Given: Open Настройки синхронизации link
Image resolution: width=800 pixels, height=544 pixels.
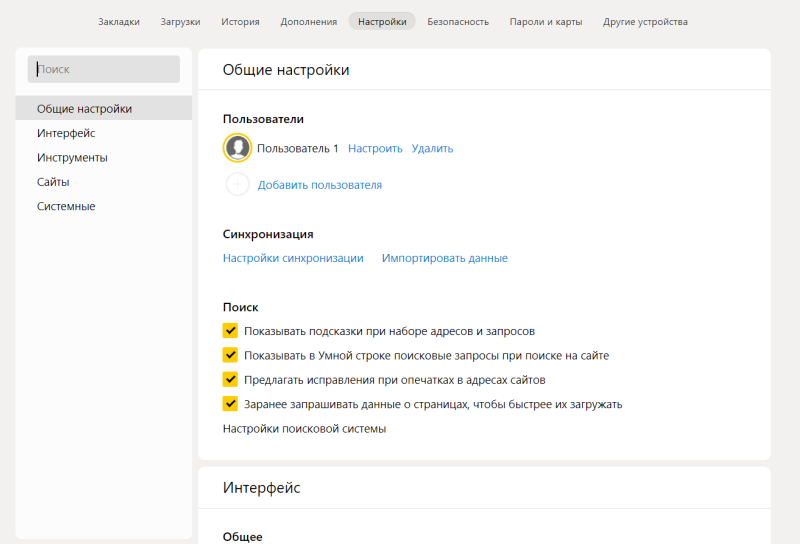Looking at the screenshot, I should point(293,258).
